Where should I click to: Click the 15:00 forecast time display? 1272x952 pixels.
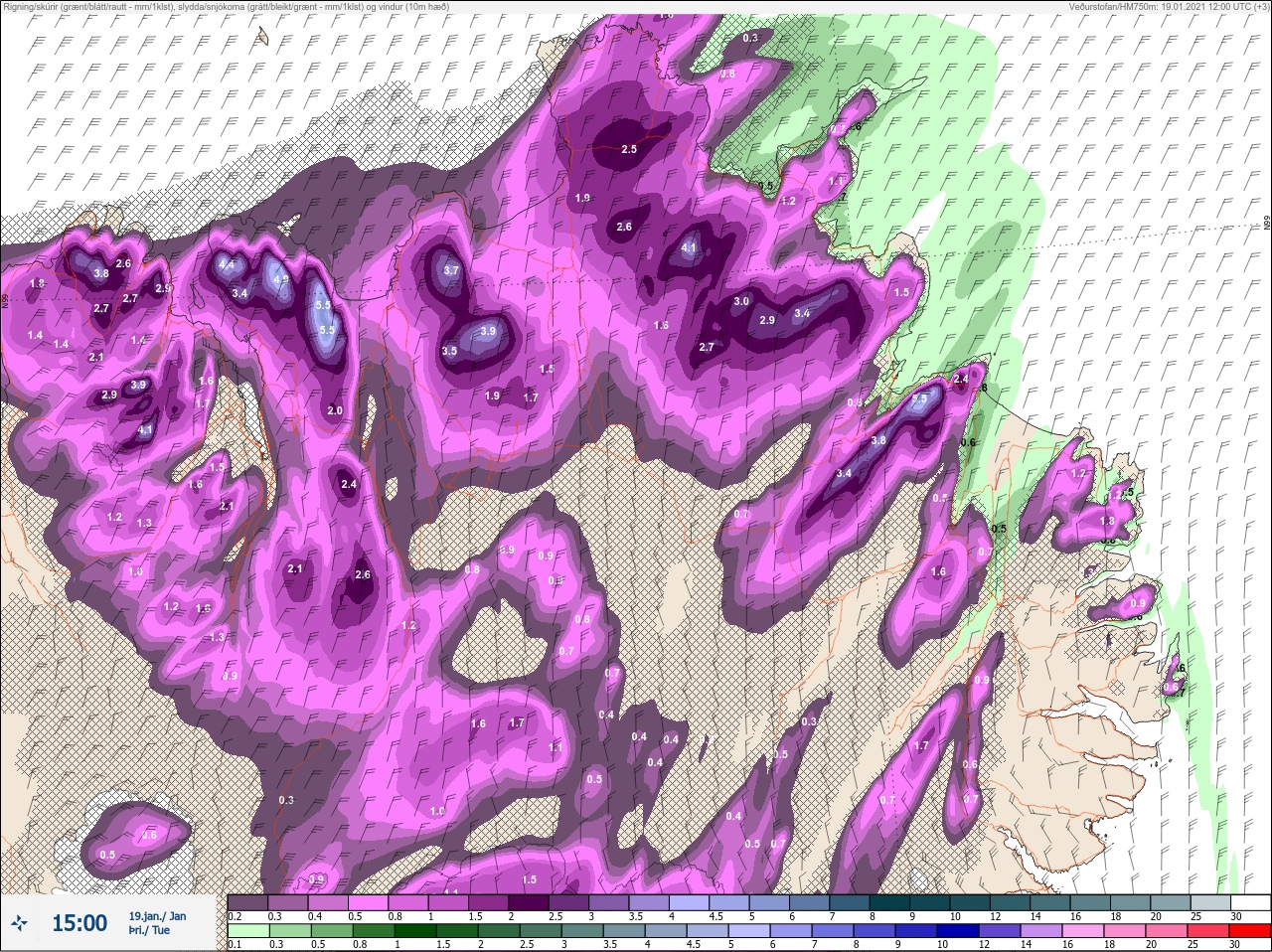[79, 923]
